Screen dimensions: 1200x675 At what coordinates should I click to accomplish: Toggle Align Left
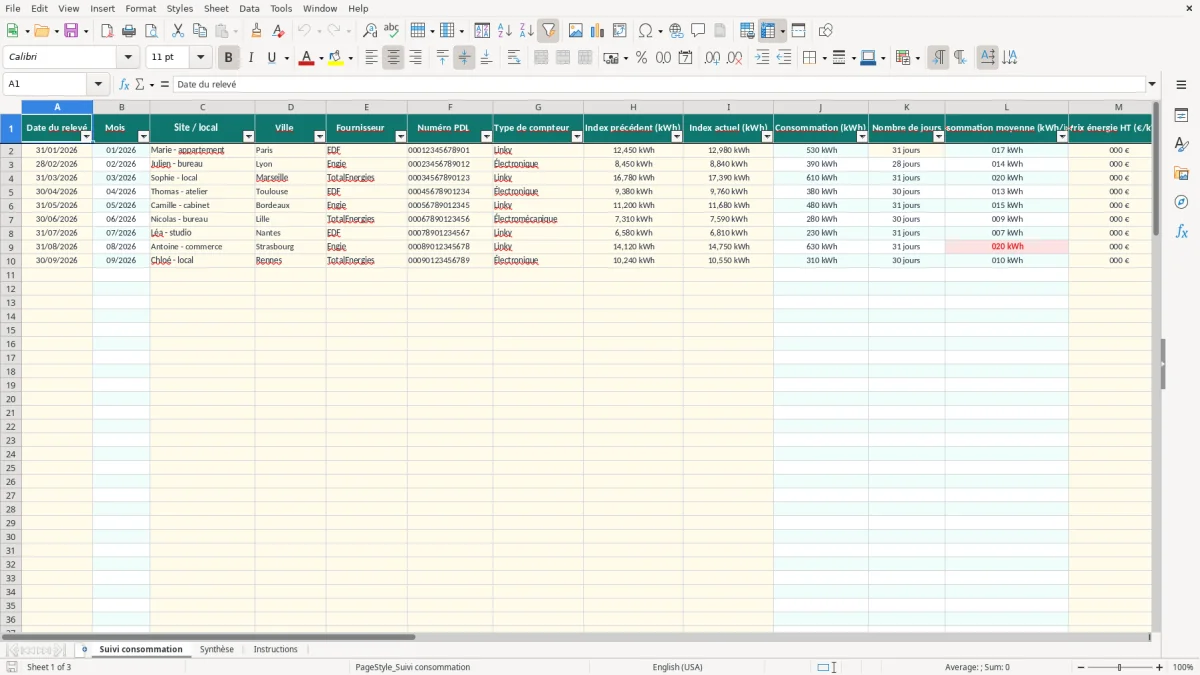coord(371,58)
